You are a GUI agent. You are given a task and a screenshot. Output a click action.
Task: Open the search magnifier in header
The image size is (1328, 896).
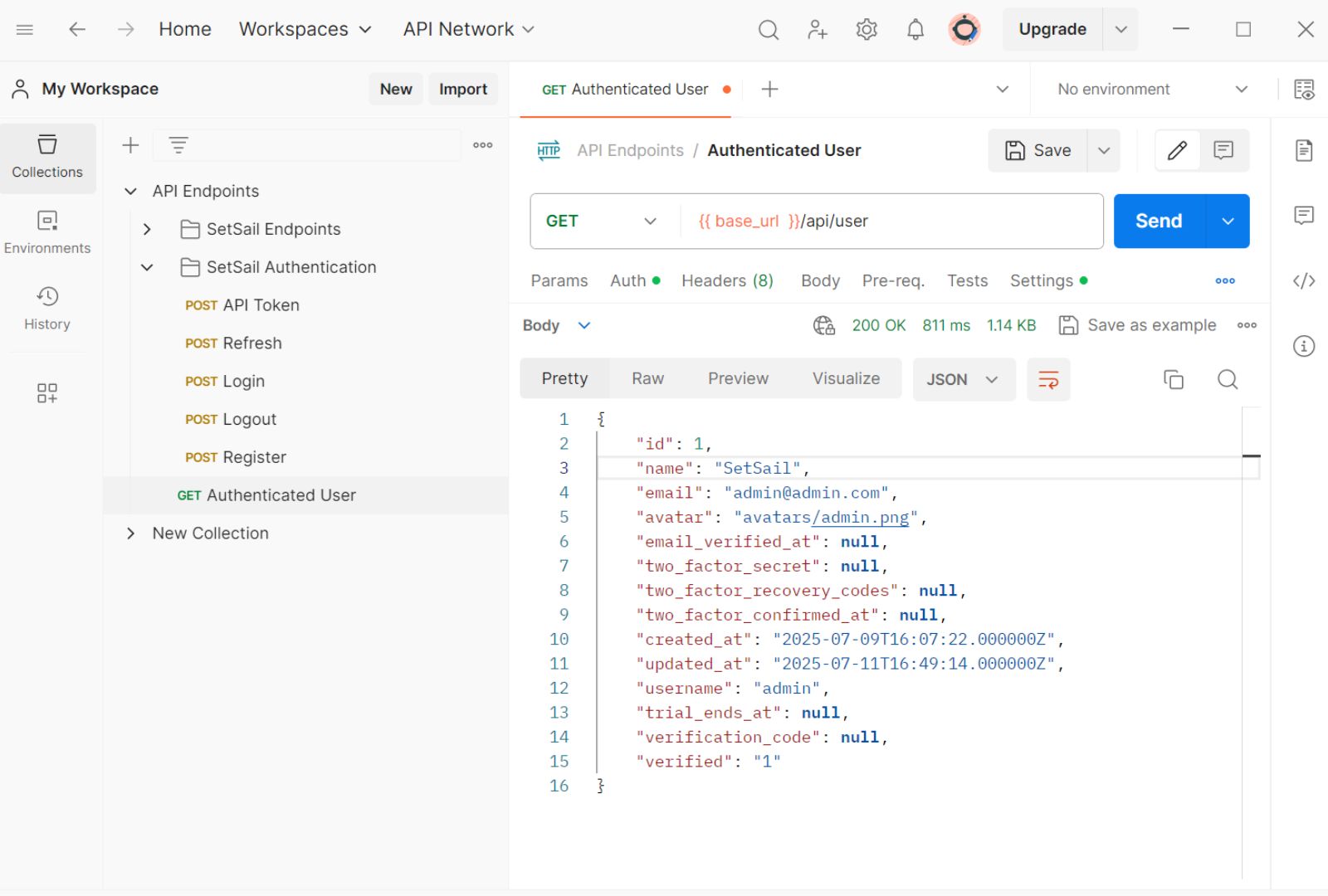coord(769,30)
